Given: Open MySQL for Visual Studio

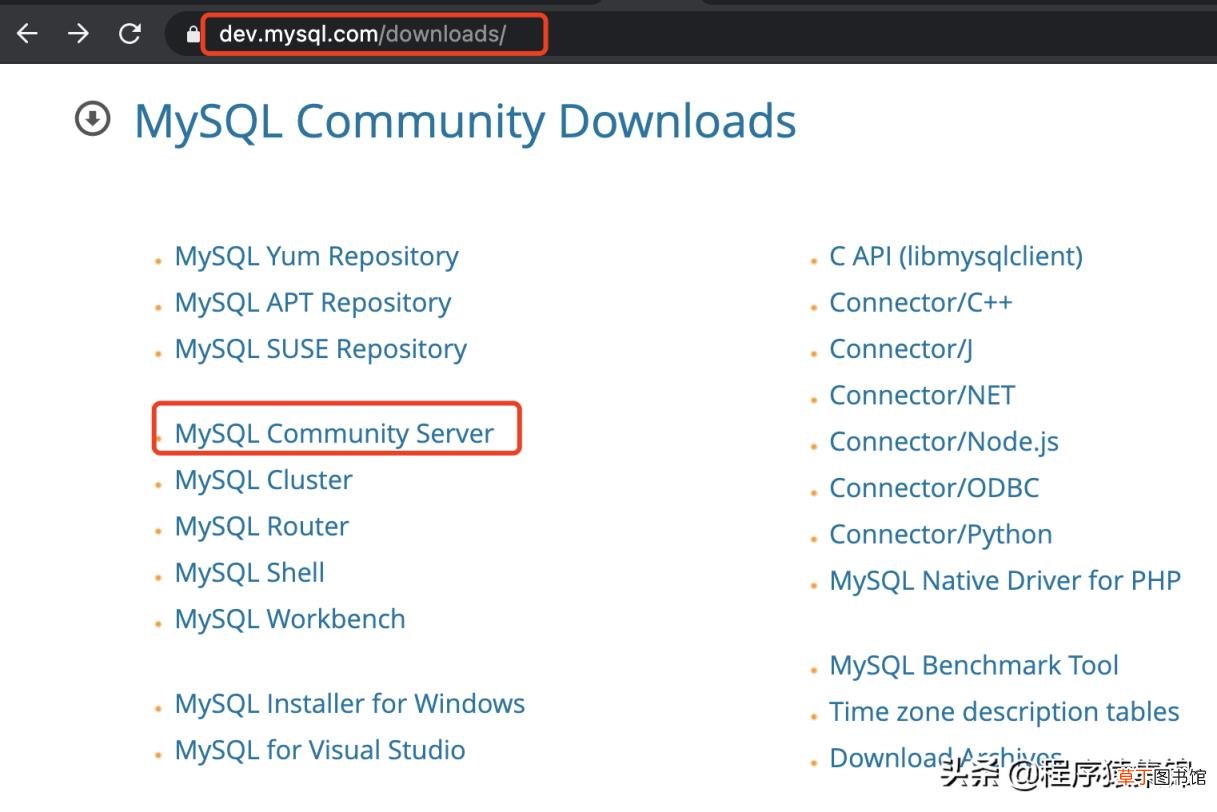Looking at the screenshot, I should coord(320,749).
